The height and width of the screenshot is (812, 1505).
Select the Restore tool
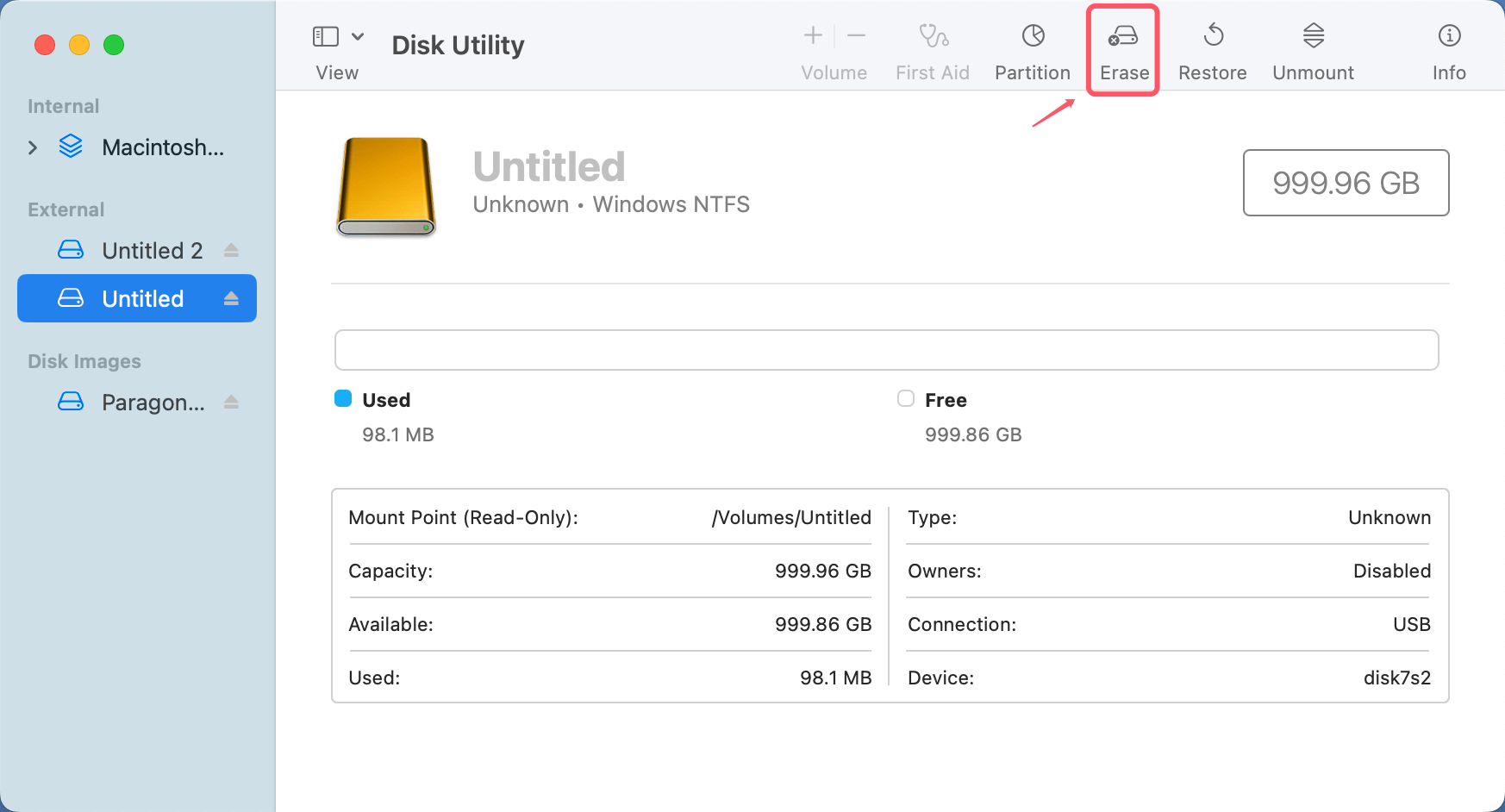click(x=1212, y=47)
